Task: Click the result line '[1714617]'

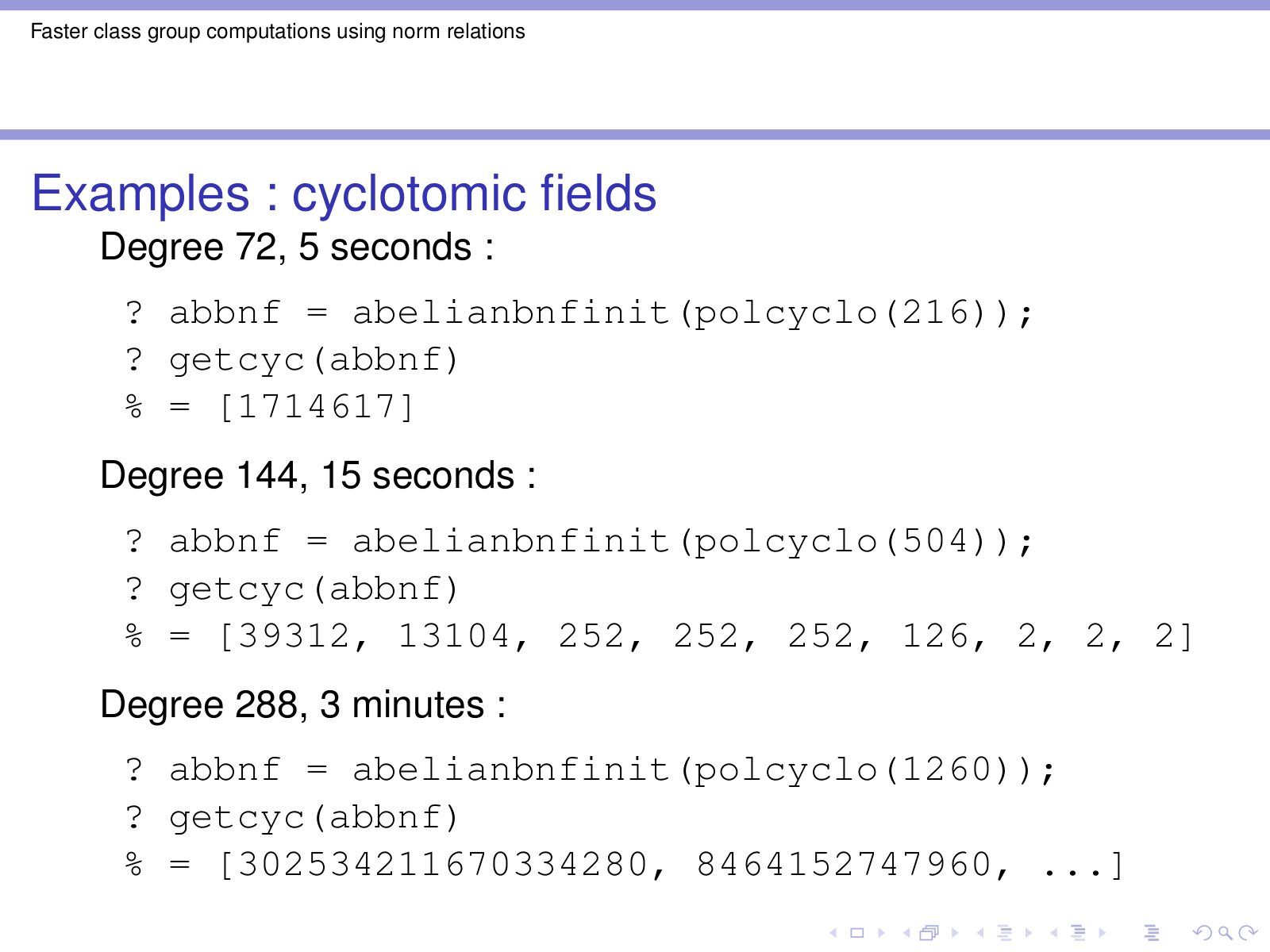Action: (316, 407)
